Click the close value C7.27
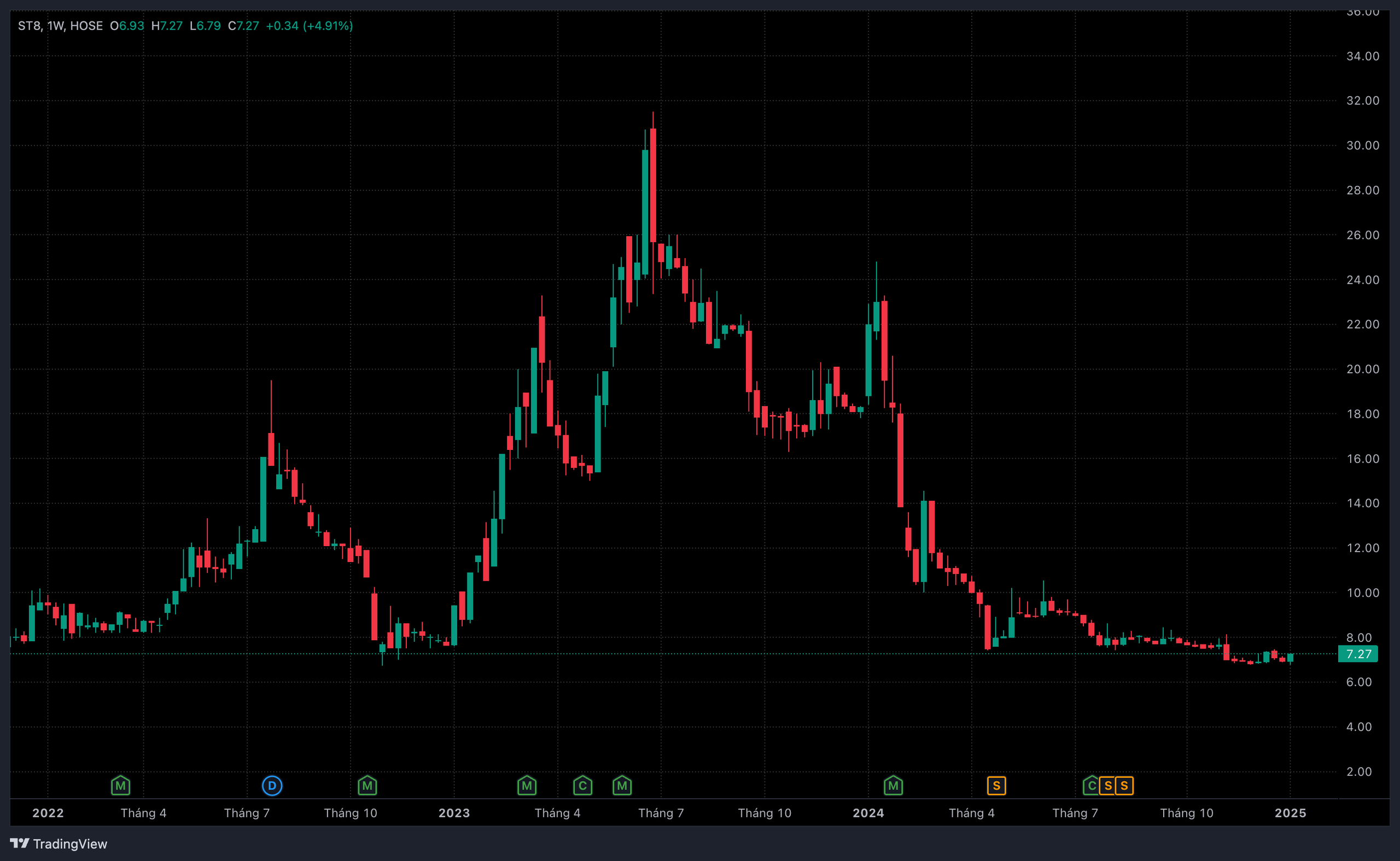 (x=243, y=26)
